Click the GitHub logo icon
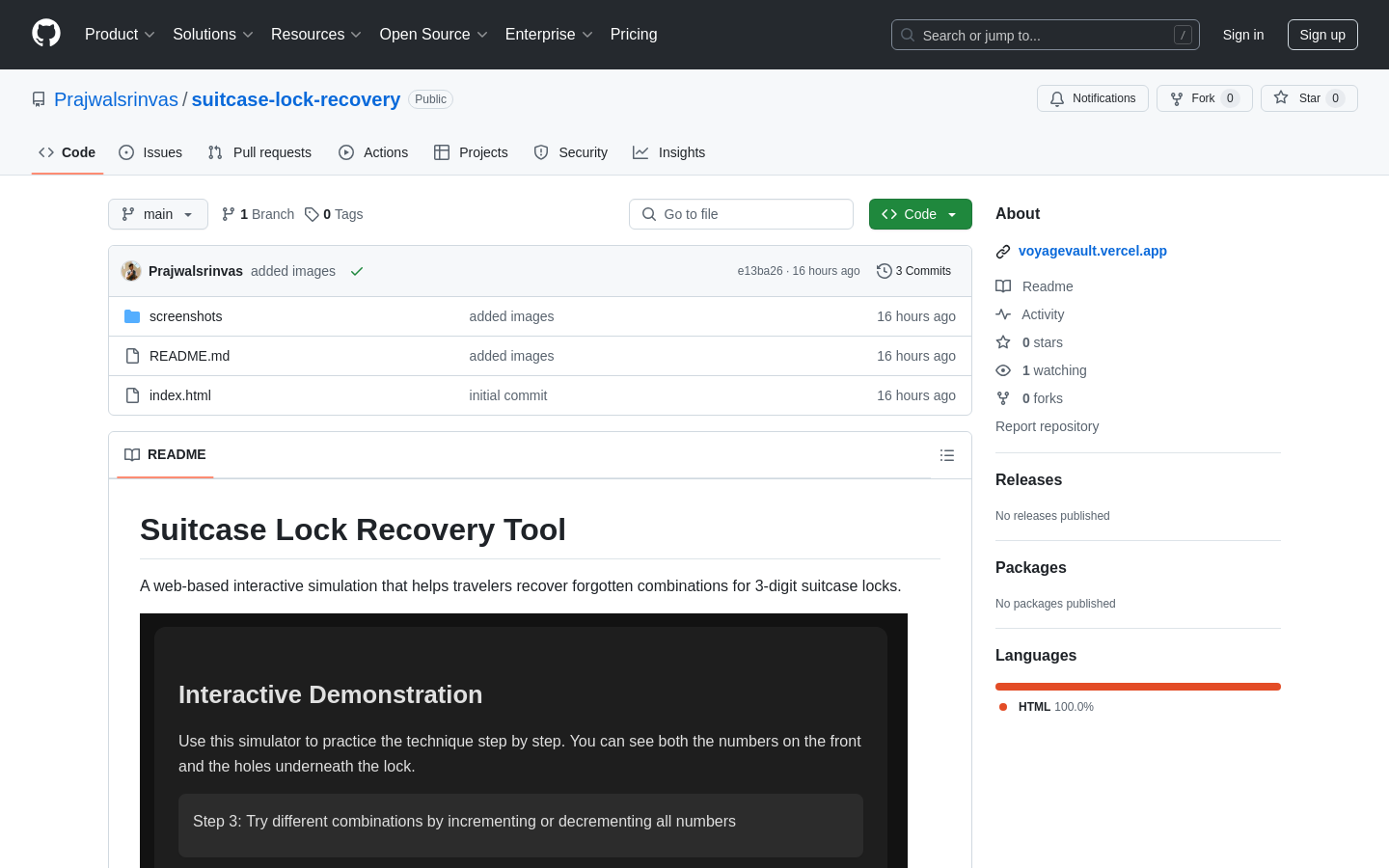1389x868 pixels. [46, 34]
